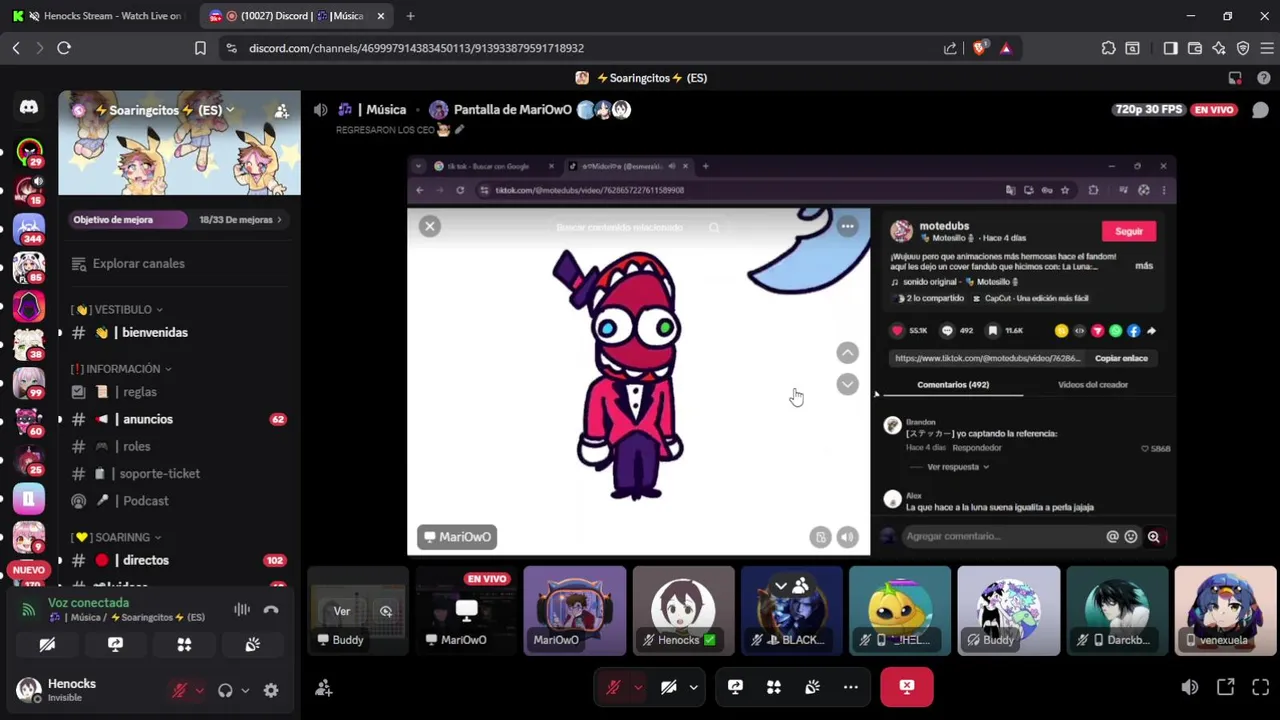This screenshot has width=1280, height=720.
Task: Join Podcast stage channel
Action: pyautogui.click(x=179, y=500)
